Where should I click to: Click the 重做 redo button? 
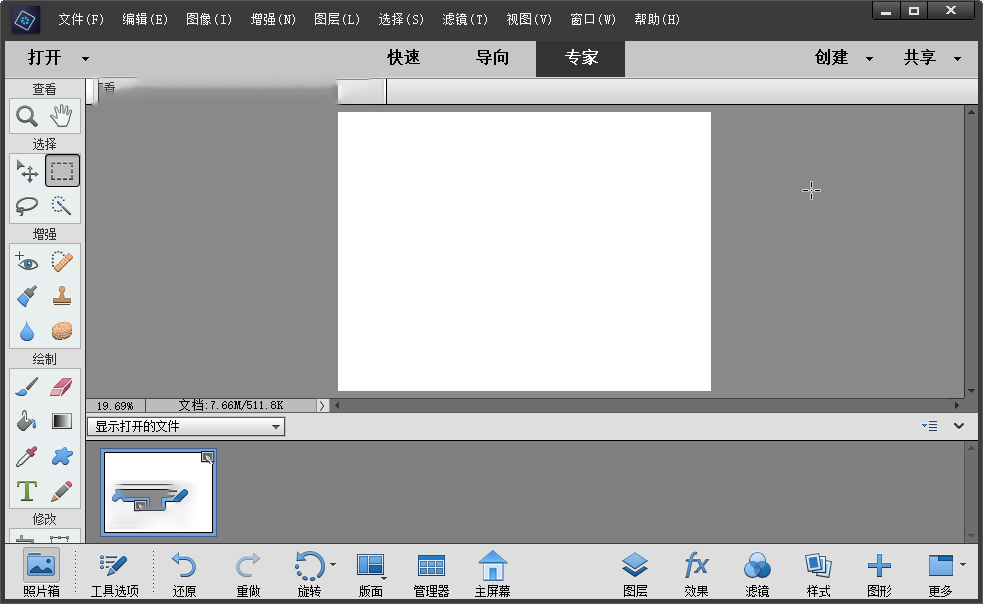[x=248, y=573]
